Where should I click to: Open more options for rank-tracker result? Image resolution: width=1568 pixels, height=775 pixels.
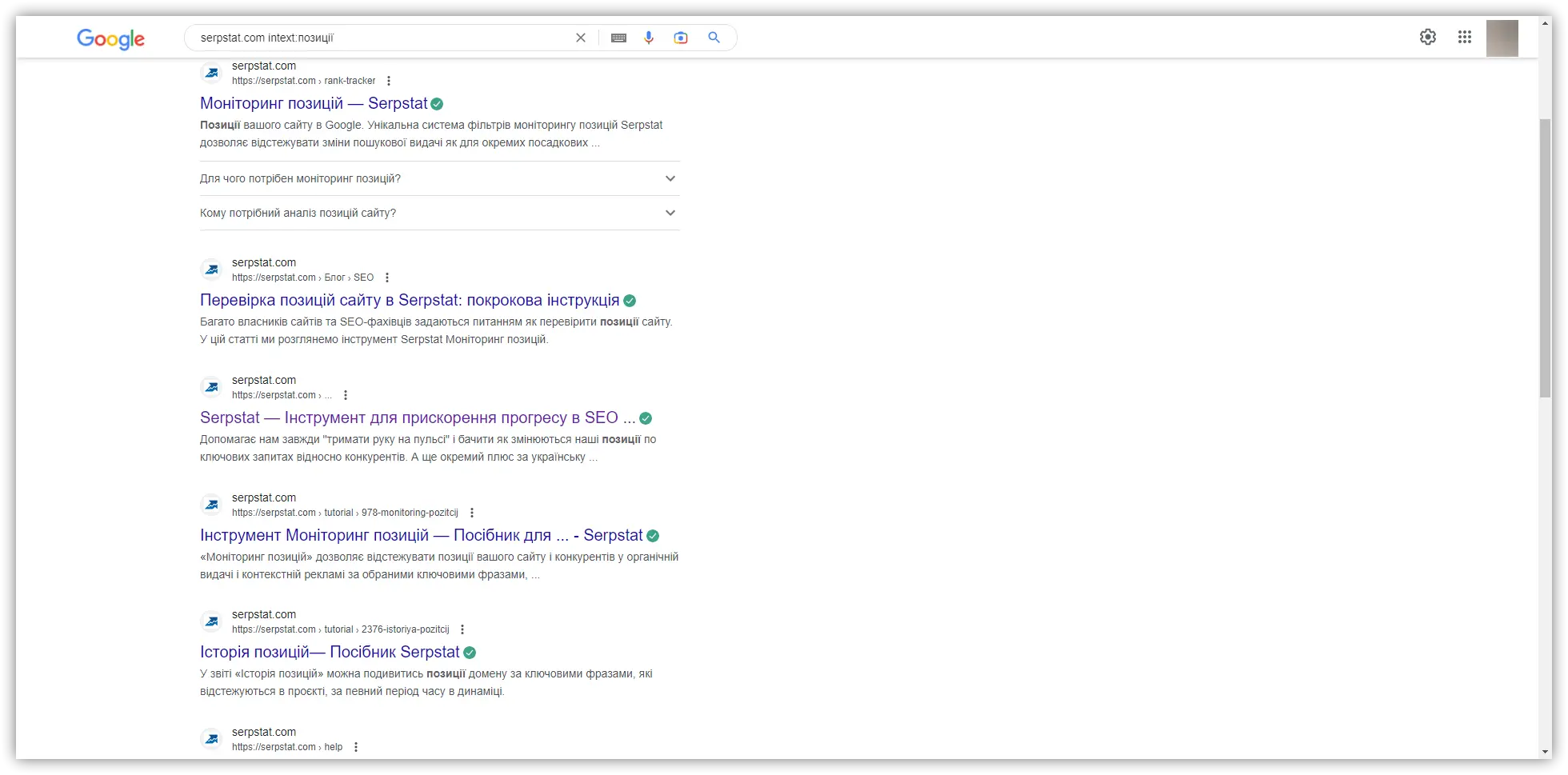tap(389, 81)
